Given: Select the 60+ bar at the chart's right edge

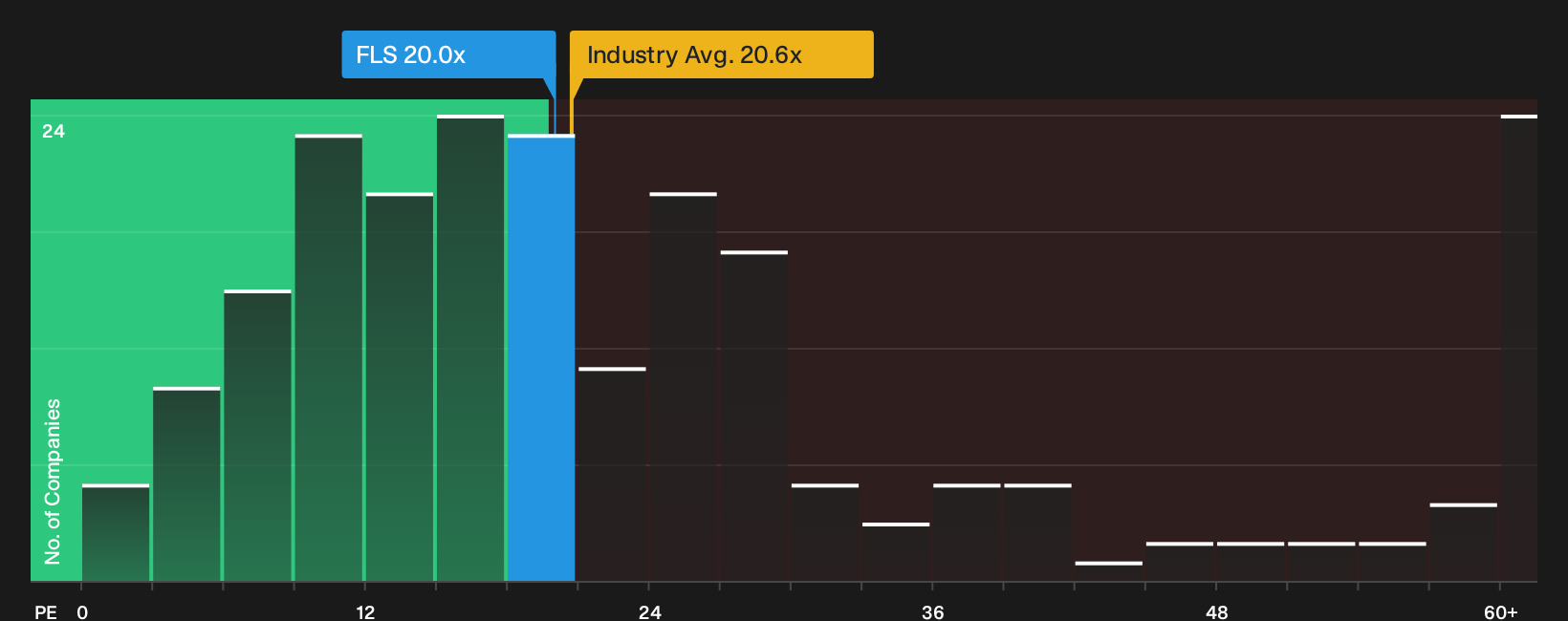Looking at the screenshot, I should [1519, 349].
